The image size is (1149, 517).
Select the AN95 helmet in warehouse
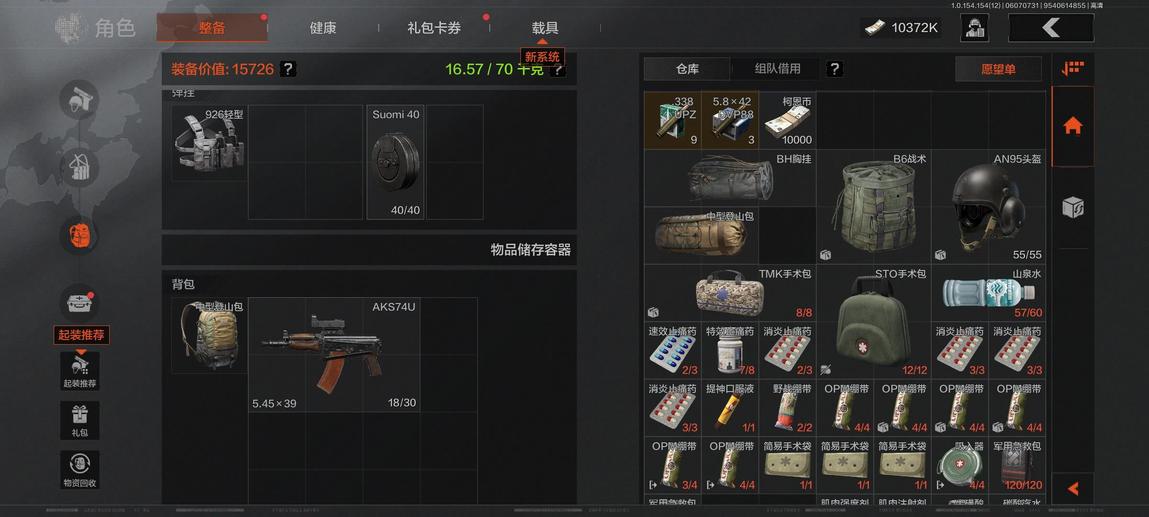[x=989, y=207]
